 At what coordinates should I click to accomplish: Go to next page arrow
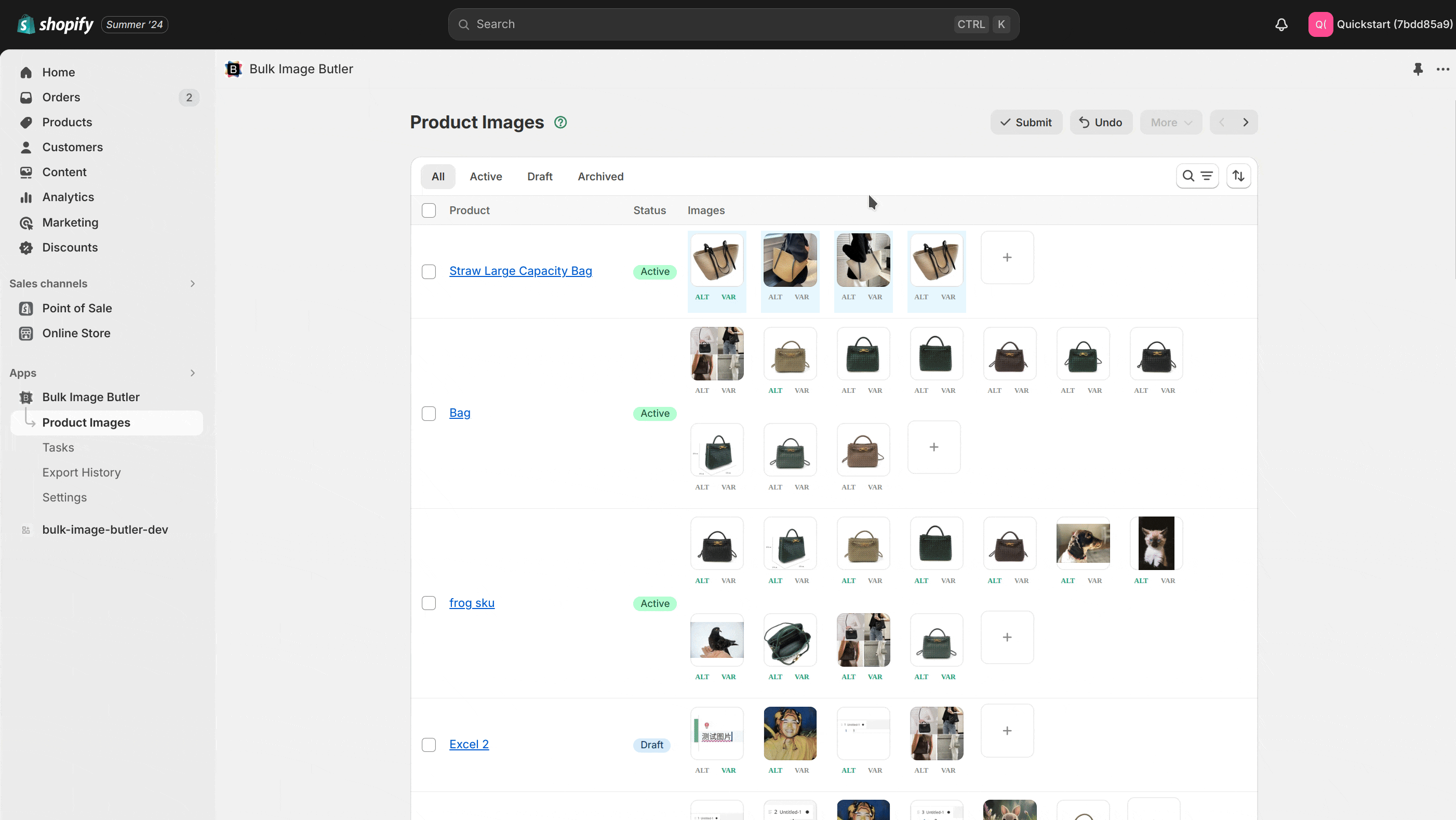click(x=1245, y=122)
